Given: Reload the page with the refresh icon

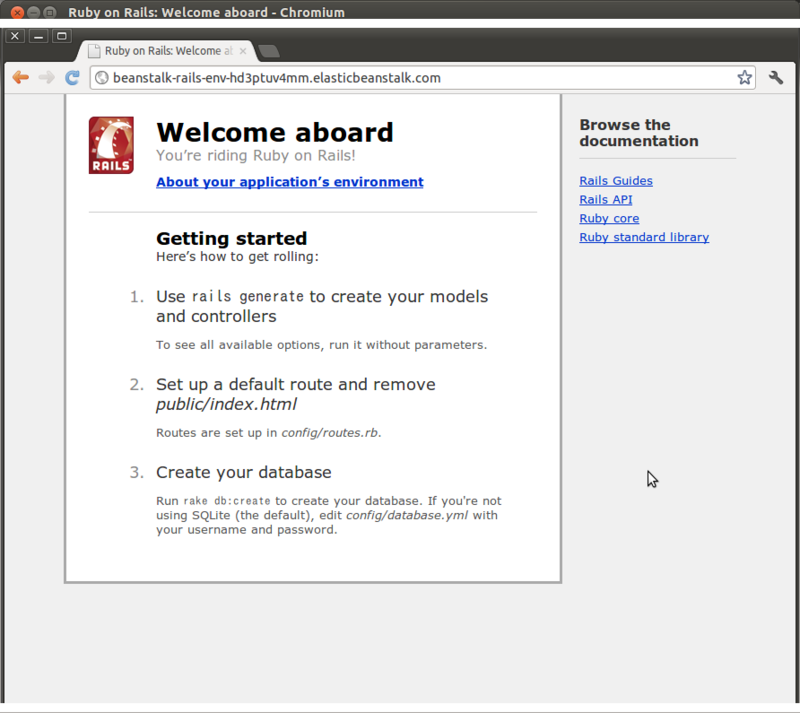Looking at the screenshot, I should click(72, 78).
